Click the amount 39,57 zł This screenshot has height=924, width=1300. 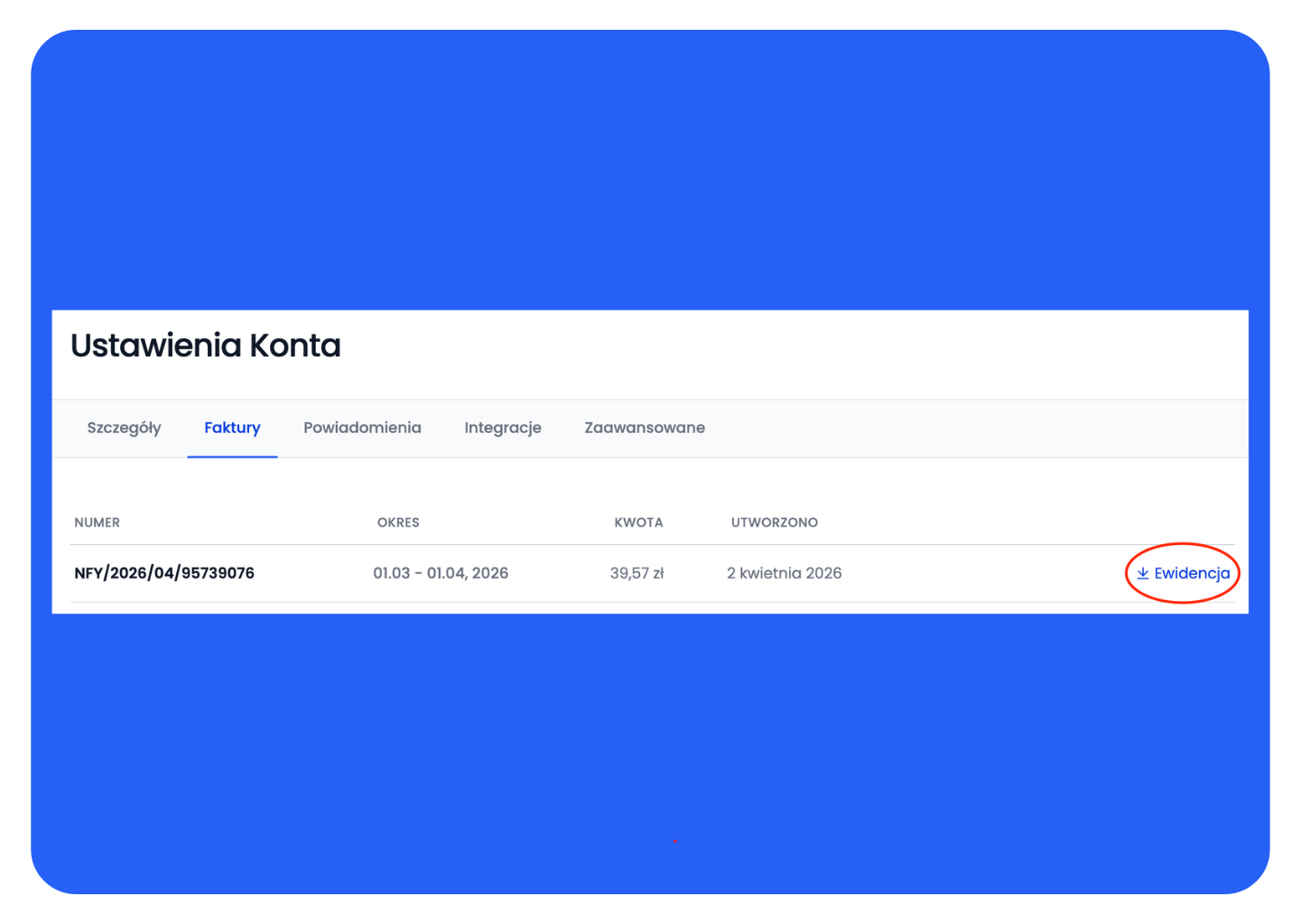pyautogui.click(x=636, y=573)
